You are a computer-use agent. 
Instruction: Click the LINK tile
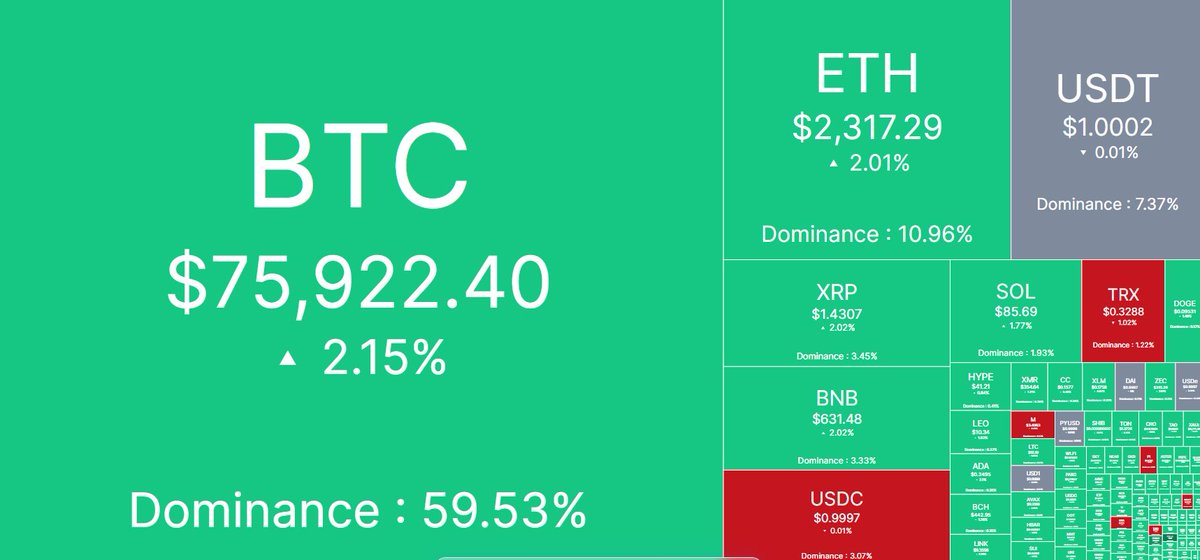coord(980,545)
